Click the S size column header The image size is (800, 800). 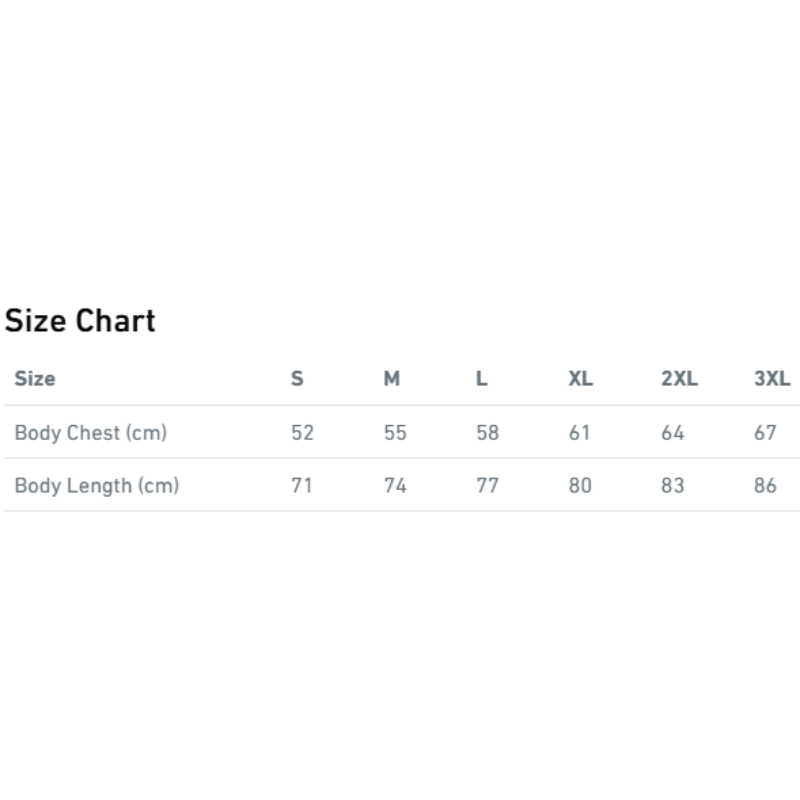click(297, 379)
